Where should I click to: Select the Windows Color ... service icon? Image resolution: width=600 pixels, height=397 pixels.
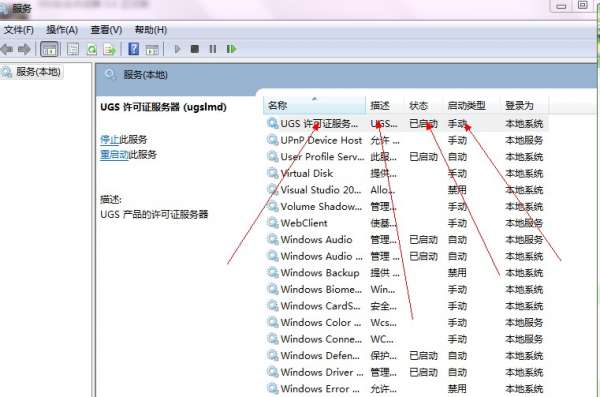[272, 322]
